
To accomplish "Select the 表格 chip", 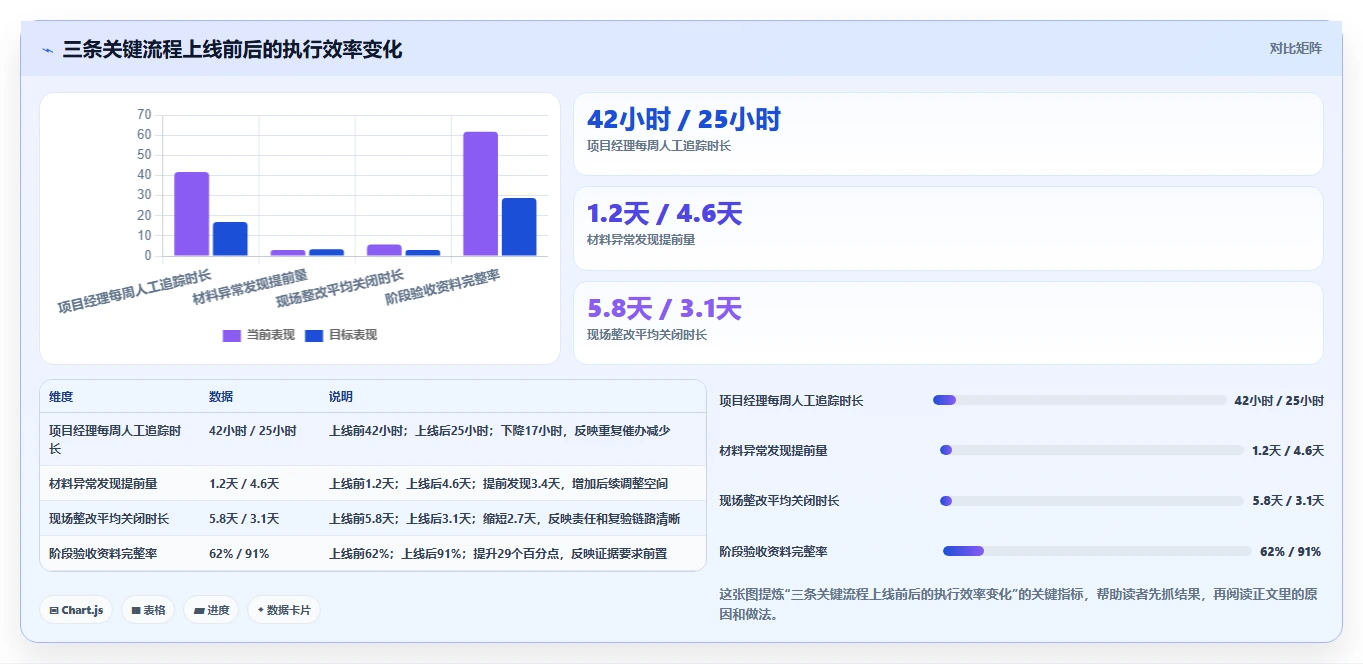I will [148, 610].
